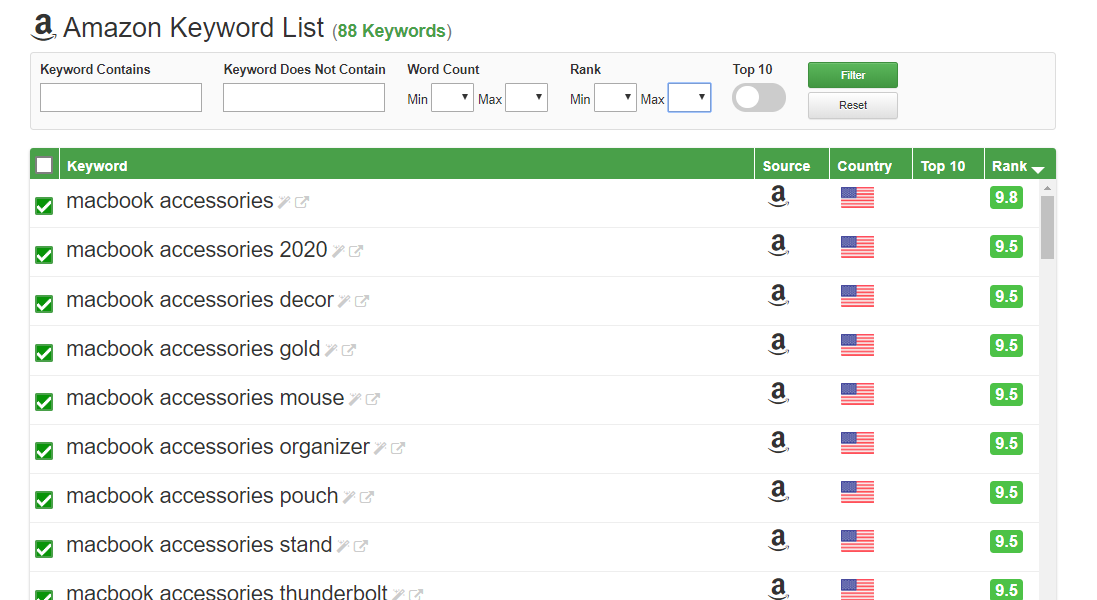Click the '88 Keywords' count link
This screenshot has width=1097, height=600.
(392, 31)
